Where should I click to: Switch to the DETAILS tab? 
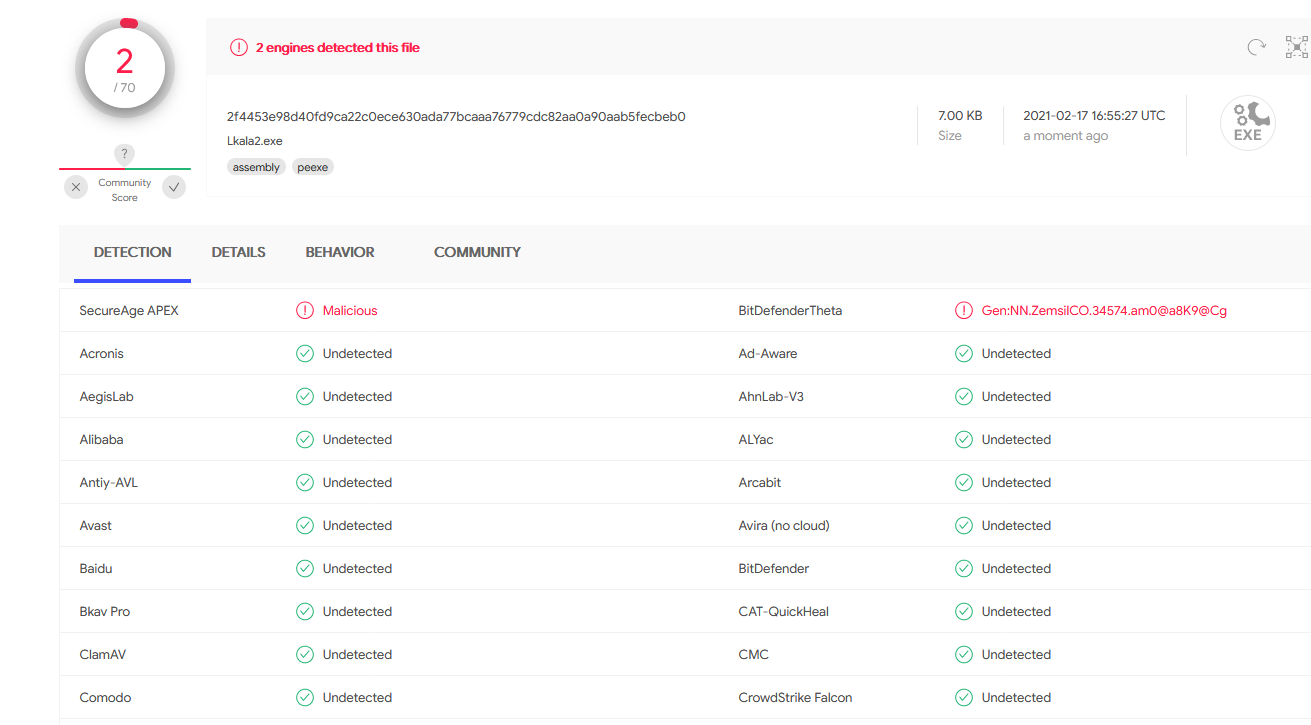pos(238,253)
